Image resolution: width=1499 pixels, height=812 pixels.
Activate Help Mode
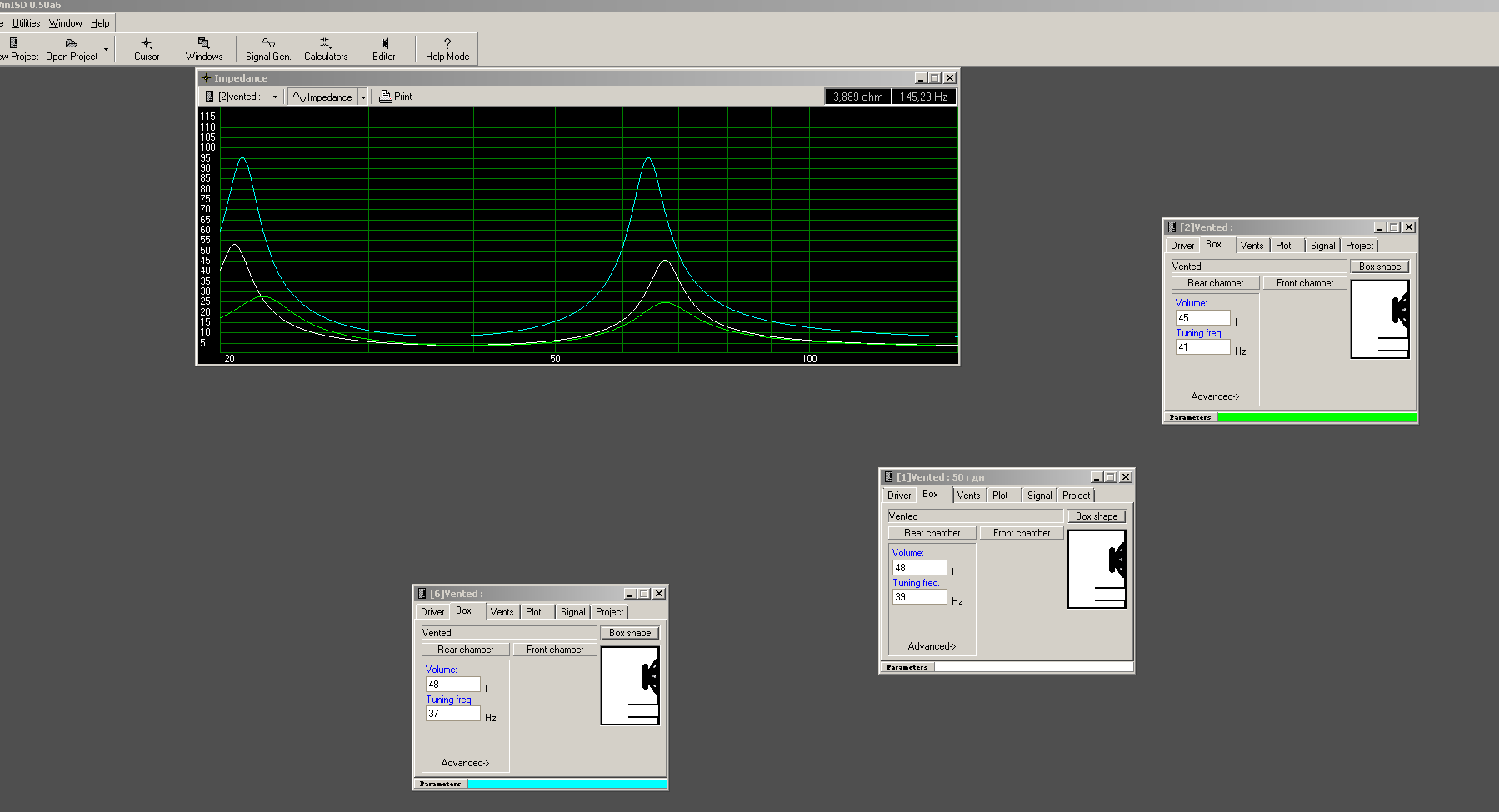point(447,49)
